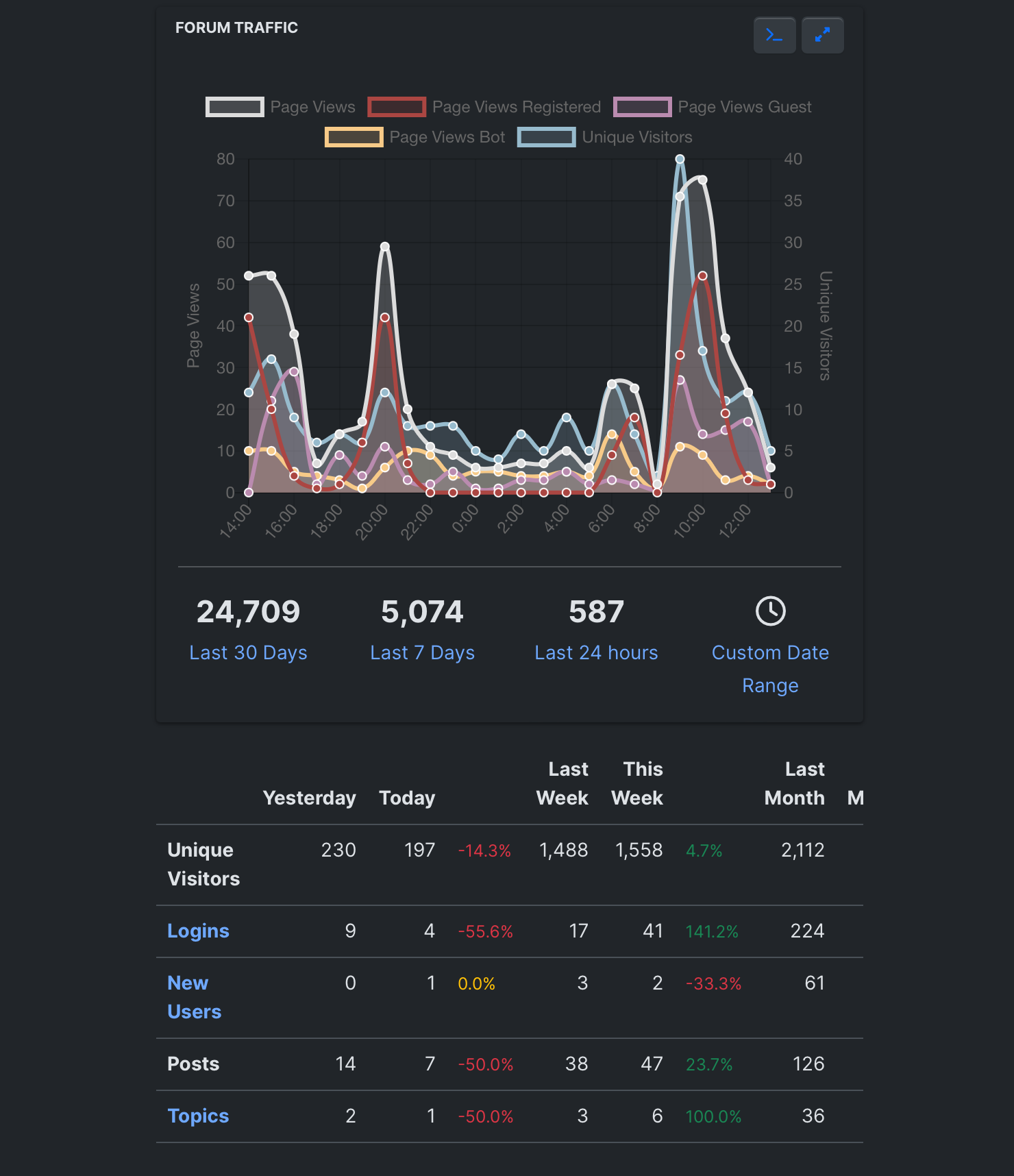1014x1176 pixels.
Task: Click the Page Views data point at 20:00
Action: [x=385, y=247]
